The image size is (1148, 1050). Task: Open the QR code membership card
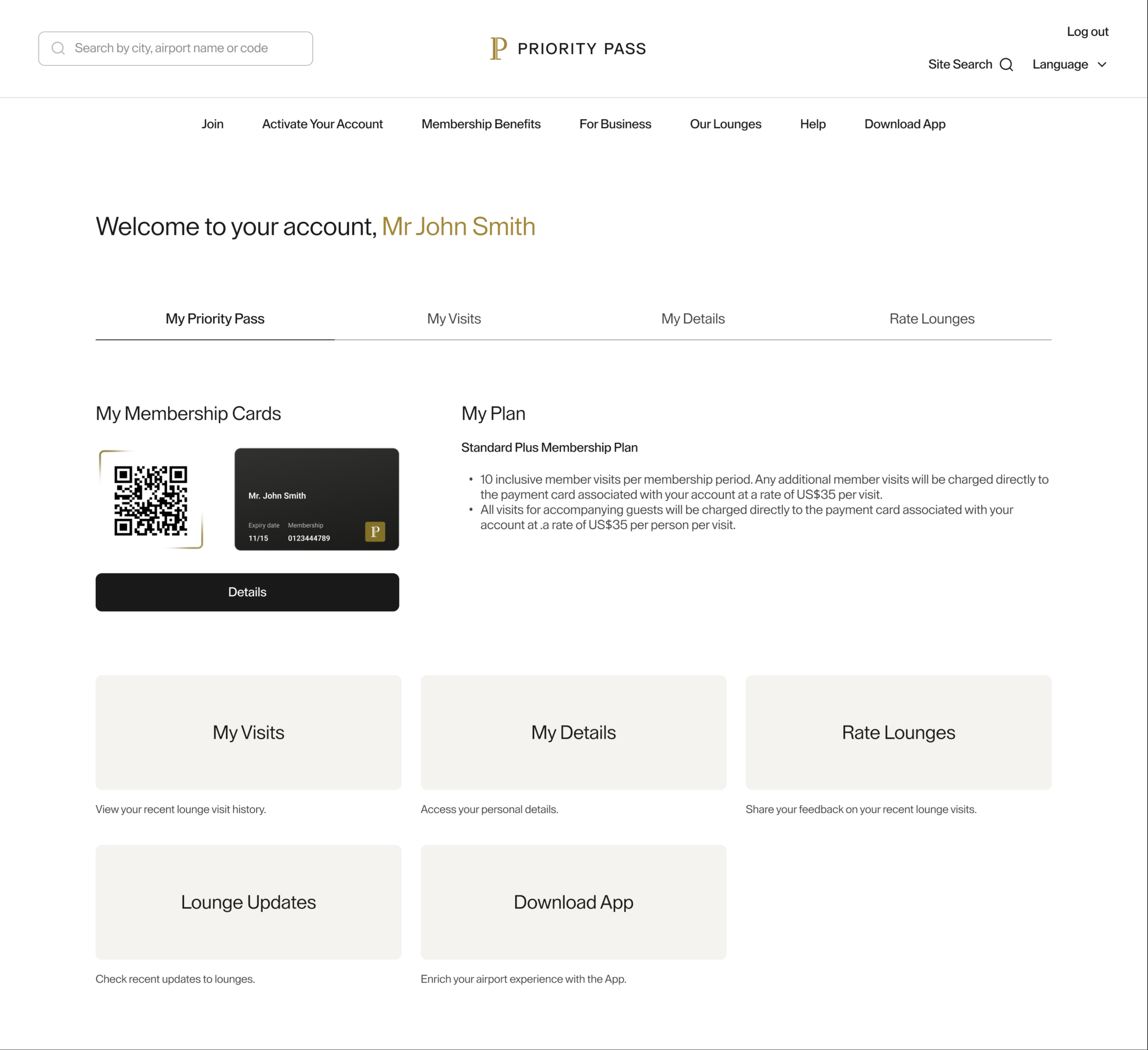coord(151,500)
